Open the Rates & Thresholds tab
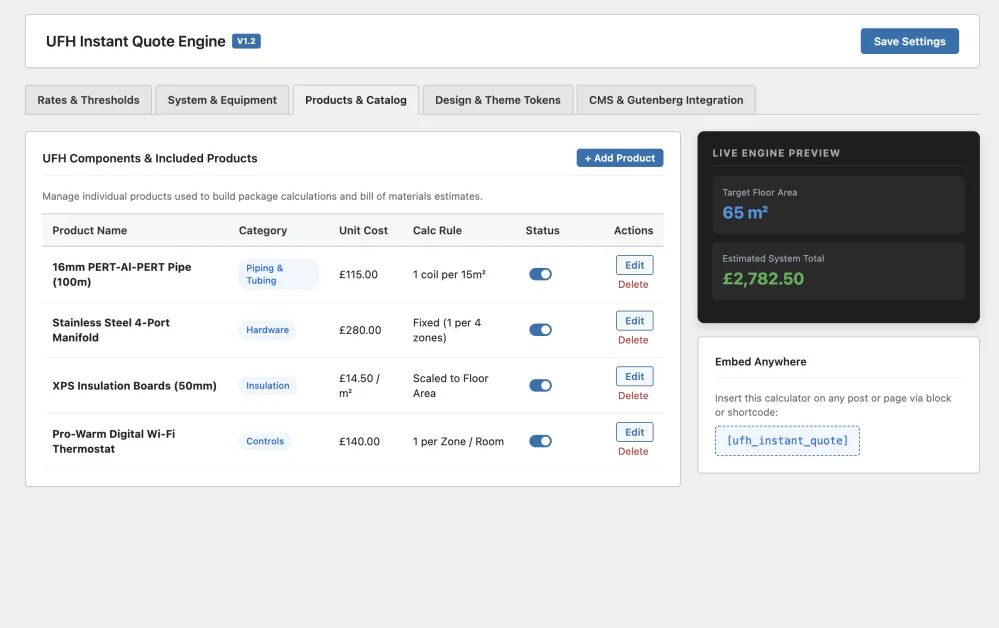This screenshot has height=628, width=999. [89, 100]
